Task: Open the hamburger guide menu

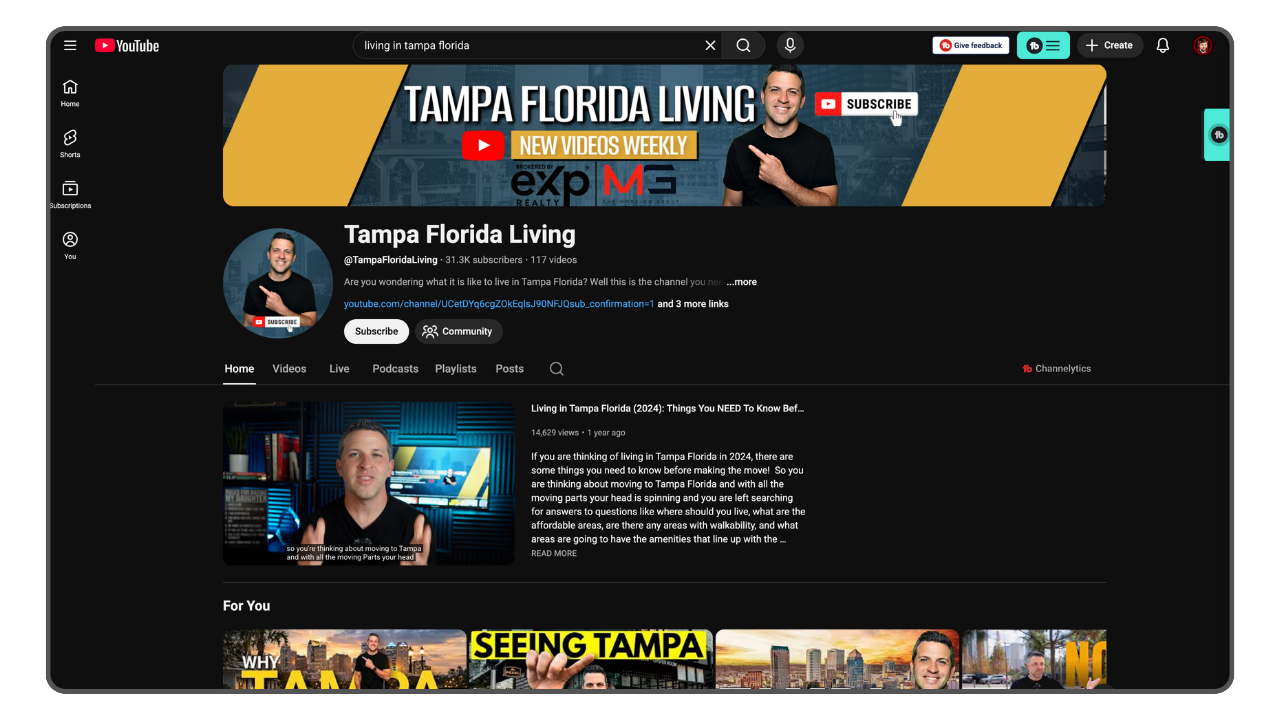Action: [x=70, y=45]
